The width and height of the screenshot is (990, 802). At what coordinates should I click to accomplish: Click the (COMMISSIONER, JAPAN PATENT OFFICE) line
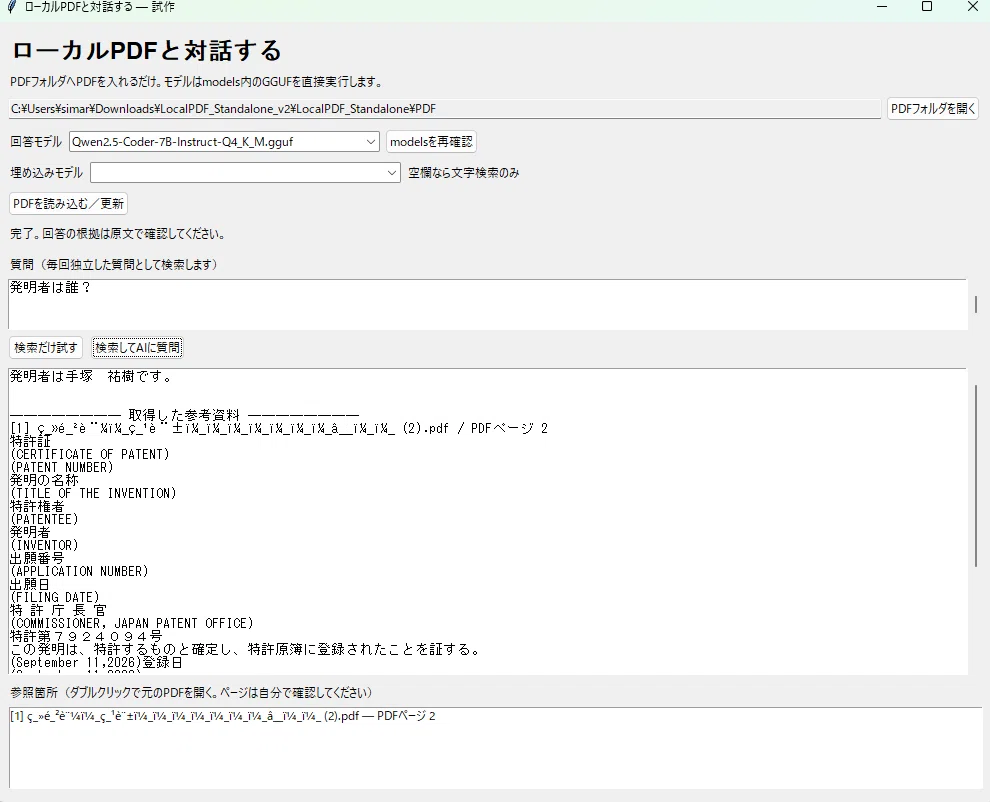(x=131, y=624)
